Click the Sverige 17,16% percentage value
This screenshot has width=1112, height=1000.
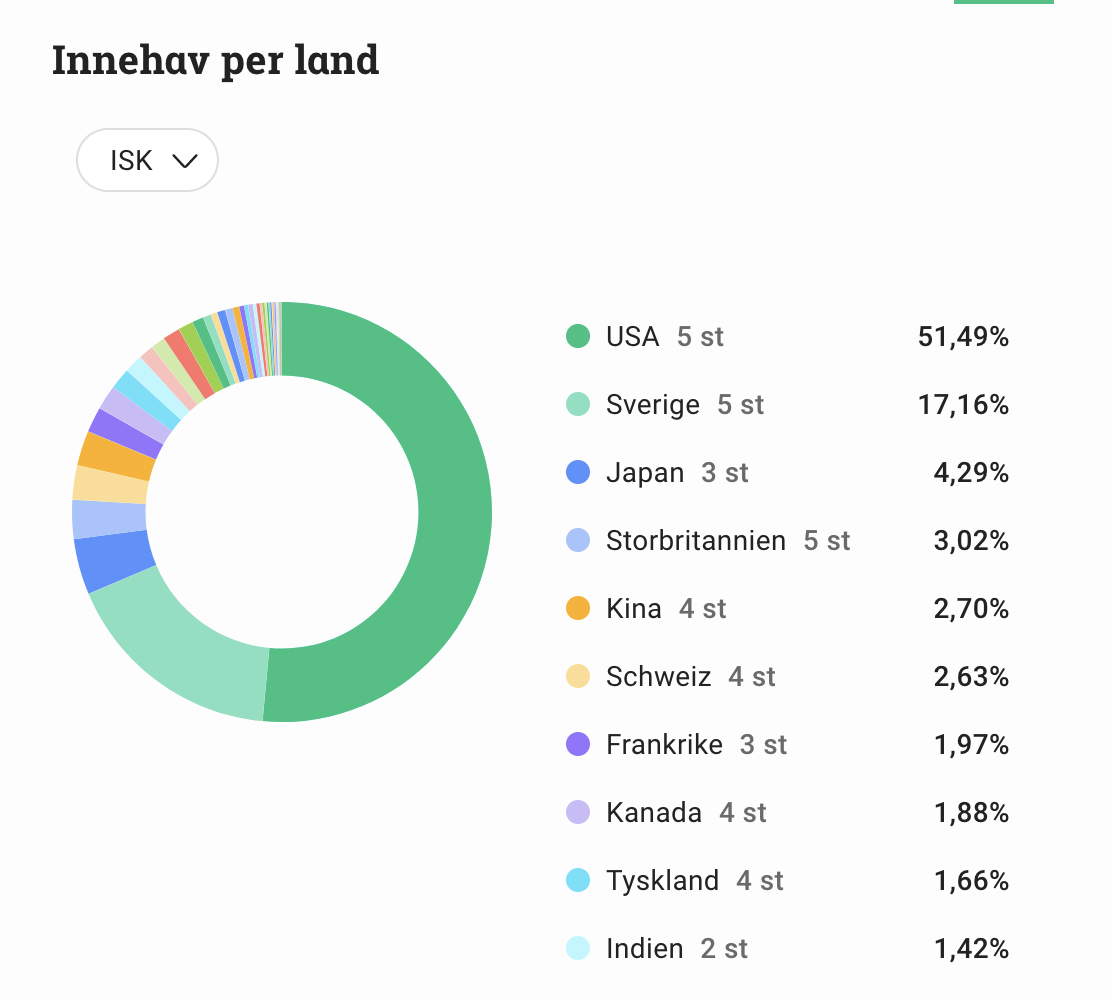coord(963,405)
